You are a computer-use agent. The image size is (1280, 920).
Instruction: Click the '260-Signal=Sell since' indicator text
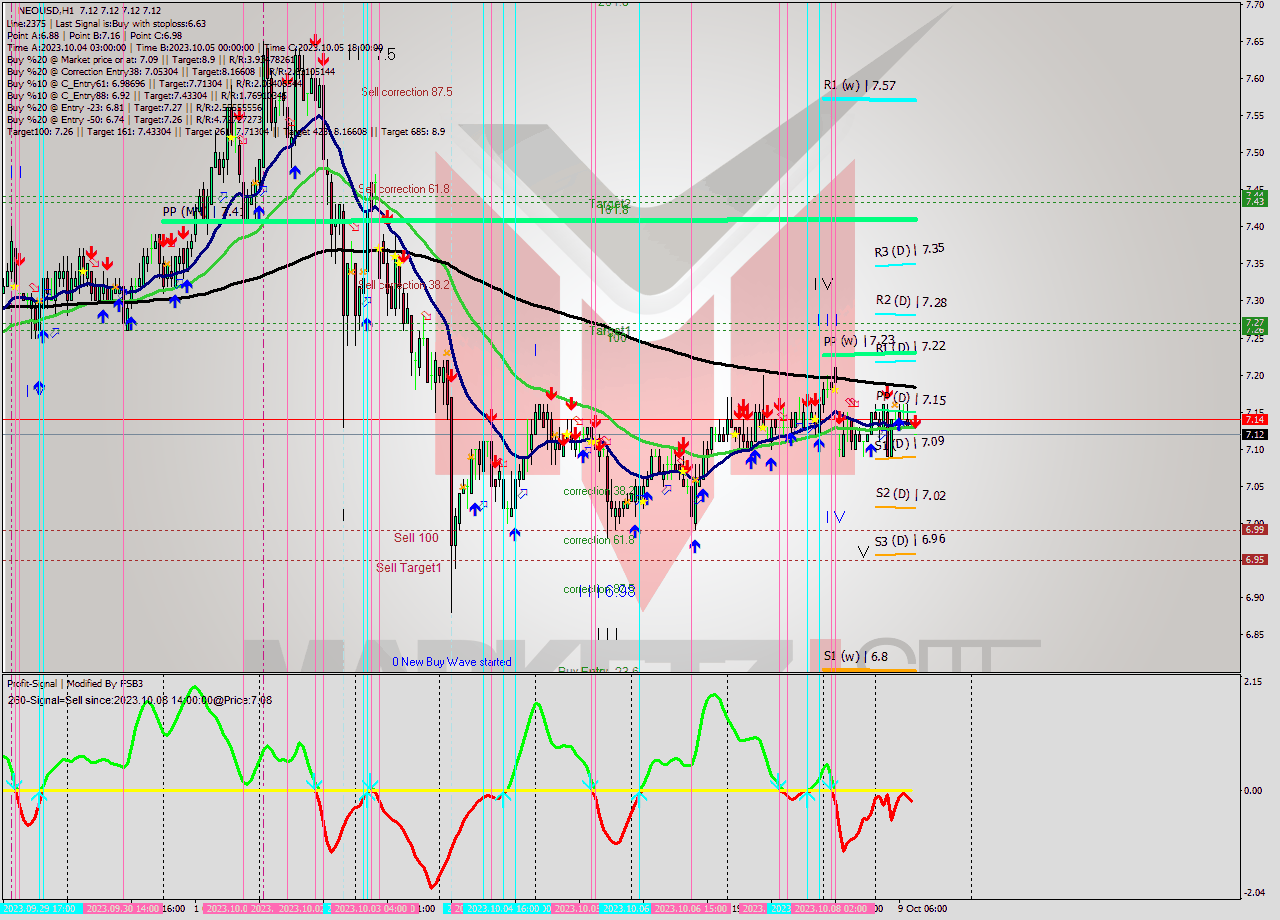pyautogui.click(x=140, y=700)
